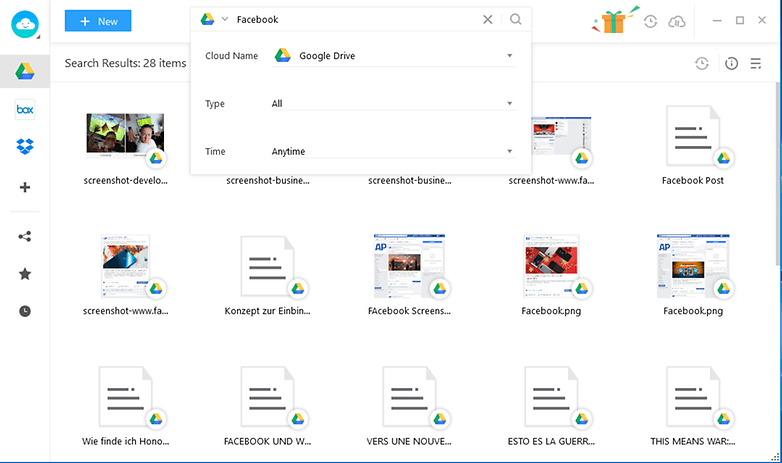Open the task history clock icon in toolbar
The image size is (782, 463).
(x=702, y=63)
